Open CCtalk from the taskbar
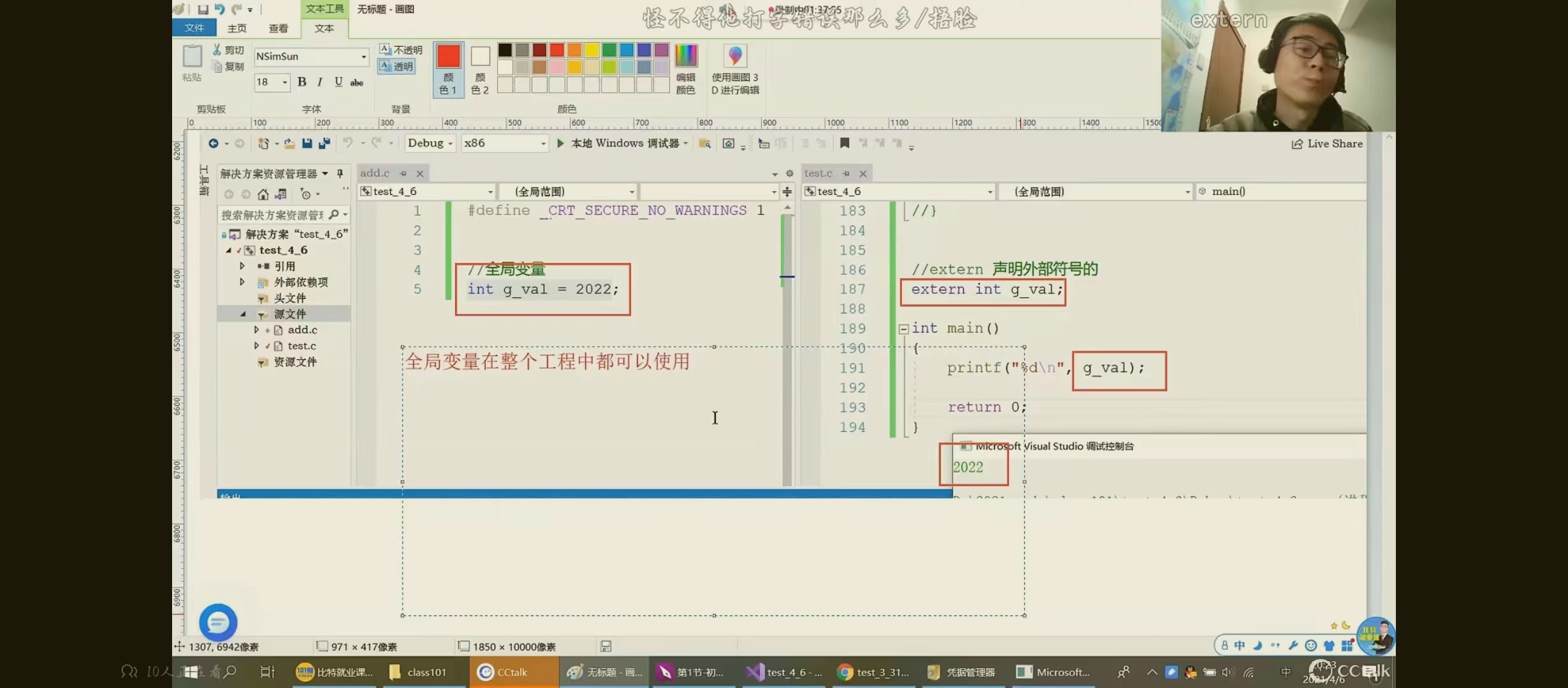Viewport: 1568px width, 688px height. click(503, 672)
